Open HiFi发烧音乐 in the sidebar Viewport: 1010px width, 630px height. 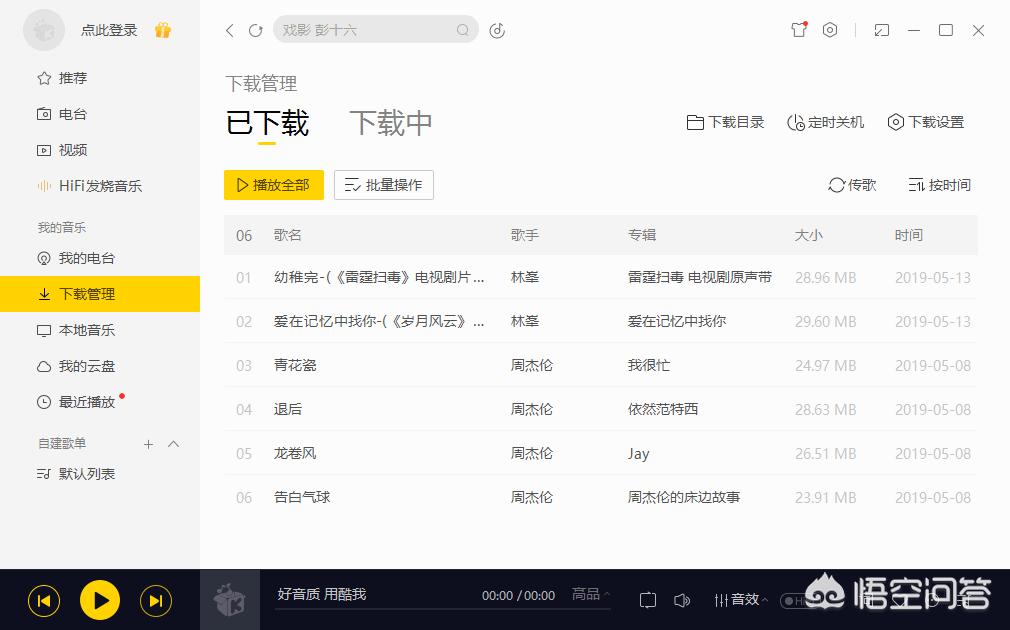[x=89, y=186]
